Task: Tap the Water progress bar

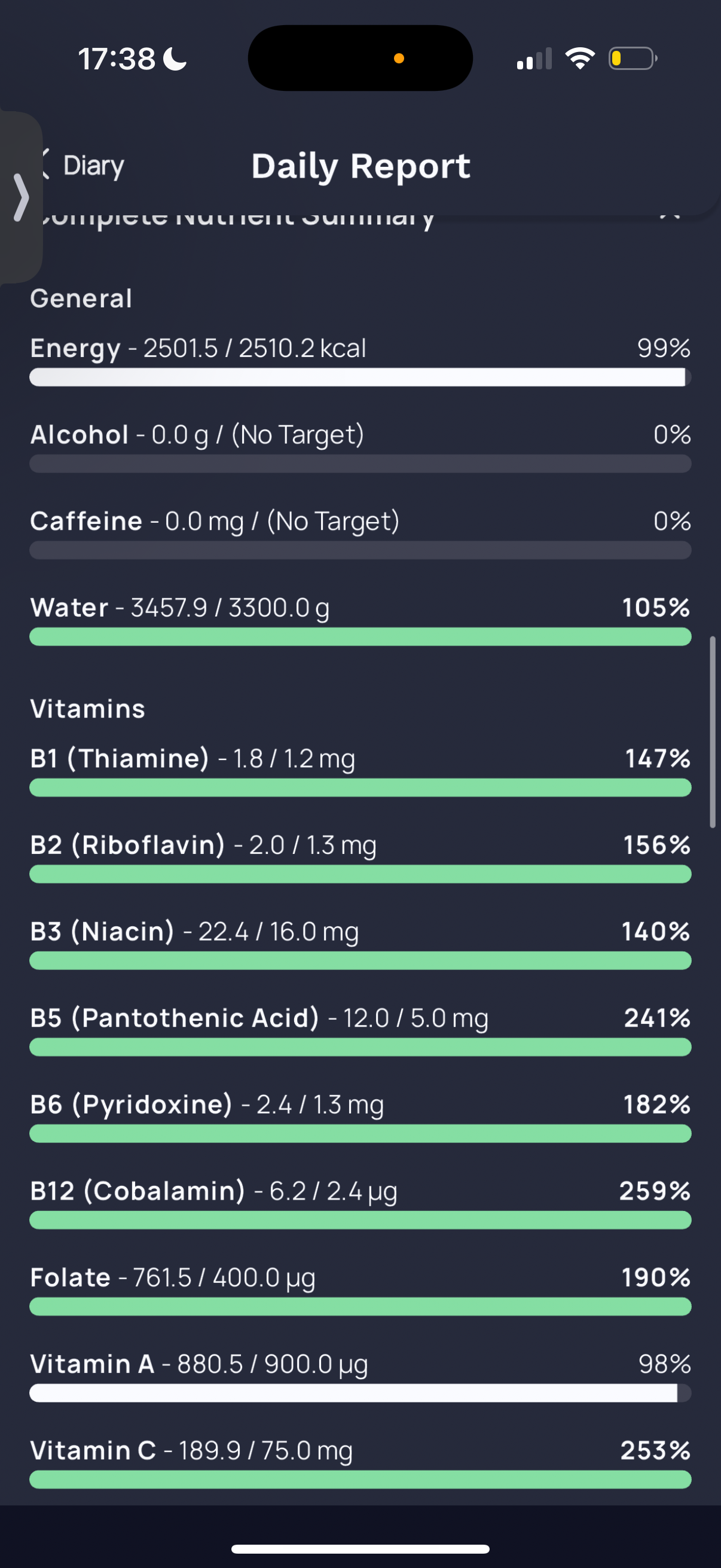Action: pyautogui.click(x=360, y=637)
